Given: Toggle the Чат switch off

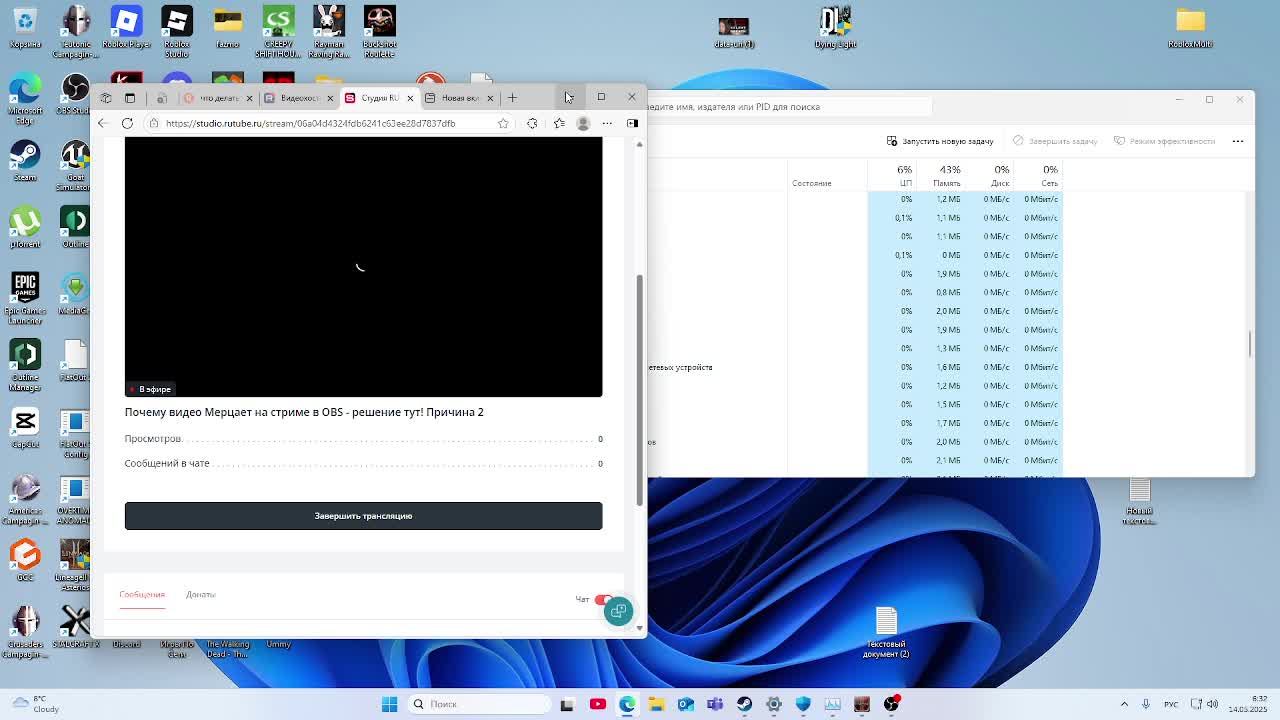Looking at the screenshot, I should 603,599.
